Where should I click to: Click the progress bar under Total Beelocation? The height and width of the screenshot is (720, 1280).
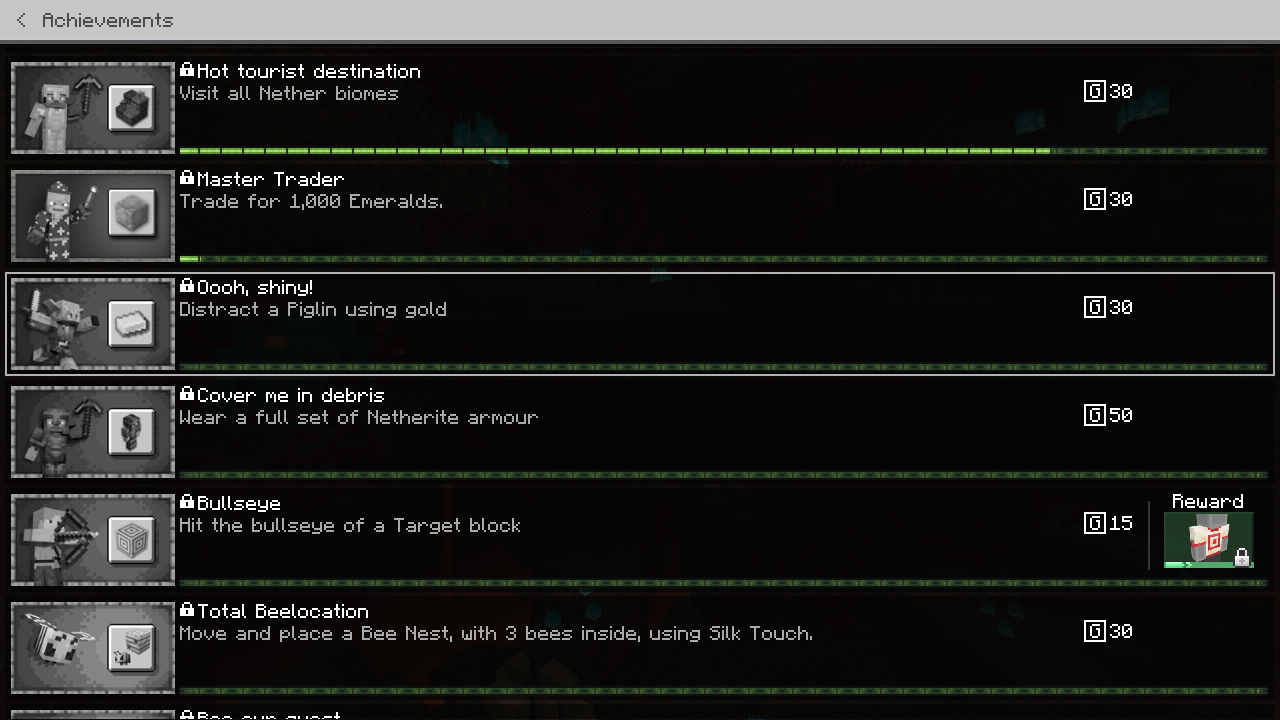point(724,691)
